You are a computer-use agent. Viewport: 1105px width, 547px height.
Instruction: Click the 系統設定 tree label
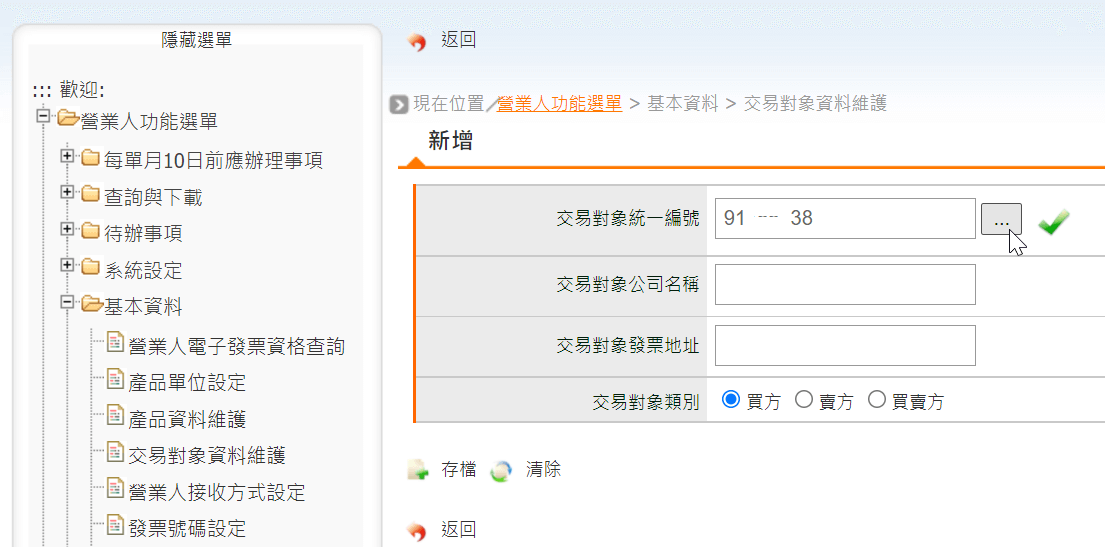point(144,270)
